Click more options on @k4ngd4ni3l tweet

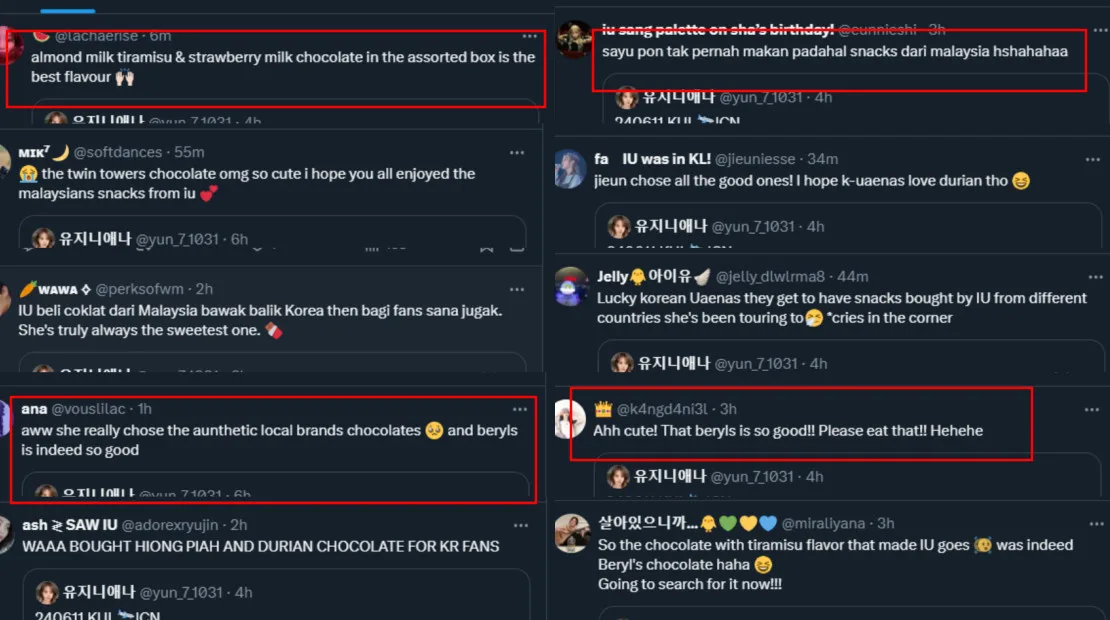coord(1092,409)
